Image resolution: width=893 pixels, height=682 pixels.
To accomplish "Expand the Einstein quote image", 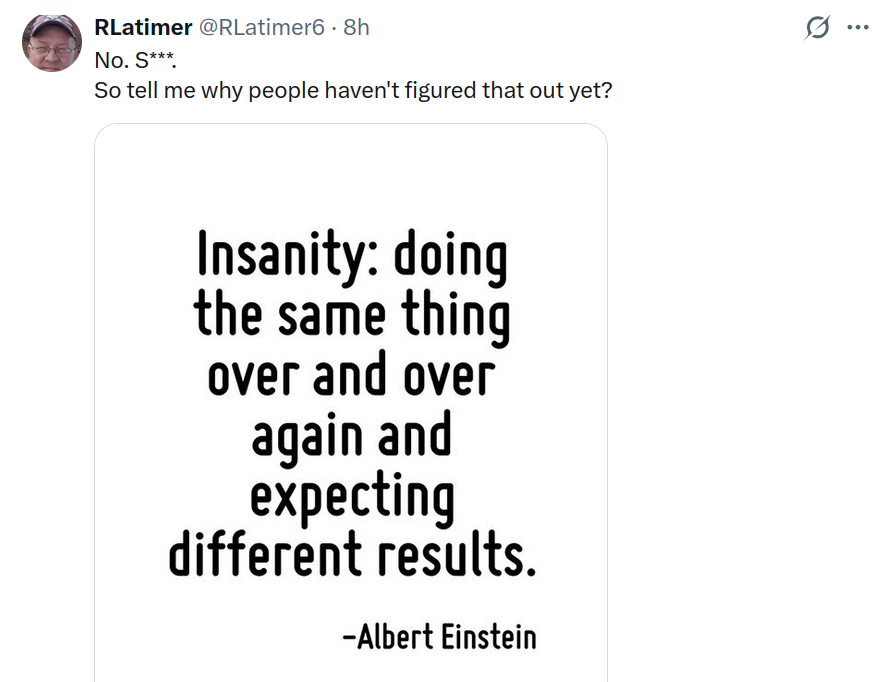I will pyautogui.click(x=351, y=400).
